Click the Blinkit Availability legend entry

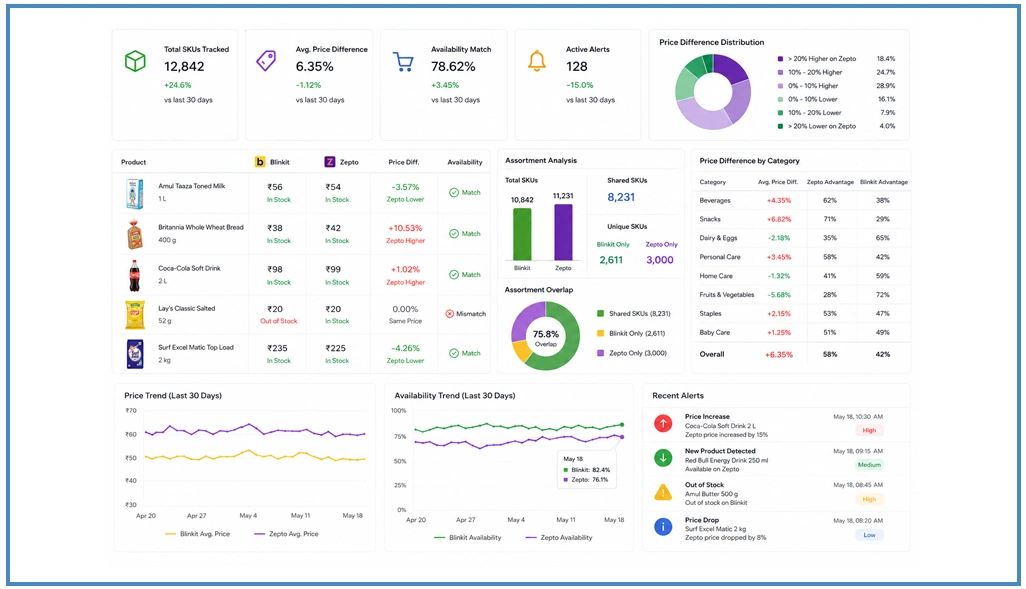tap(468, 538)
